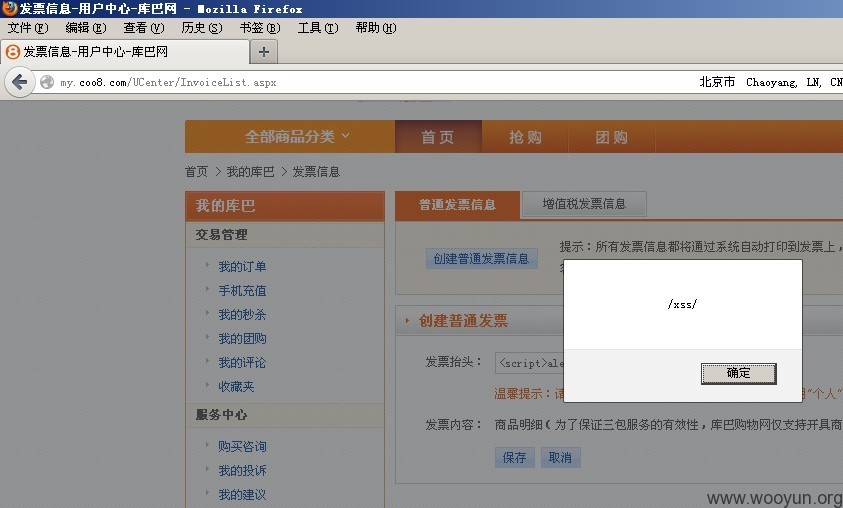Viewport: 843px width, 508px height.
Task: Click the 取消 button
Action: [560, 457]
